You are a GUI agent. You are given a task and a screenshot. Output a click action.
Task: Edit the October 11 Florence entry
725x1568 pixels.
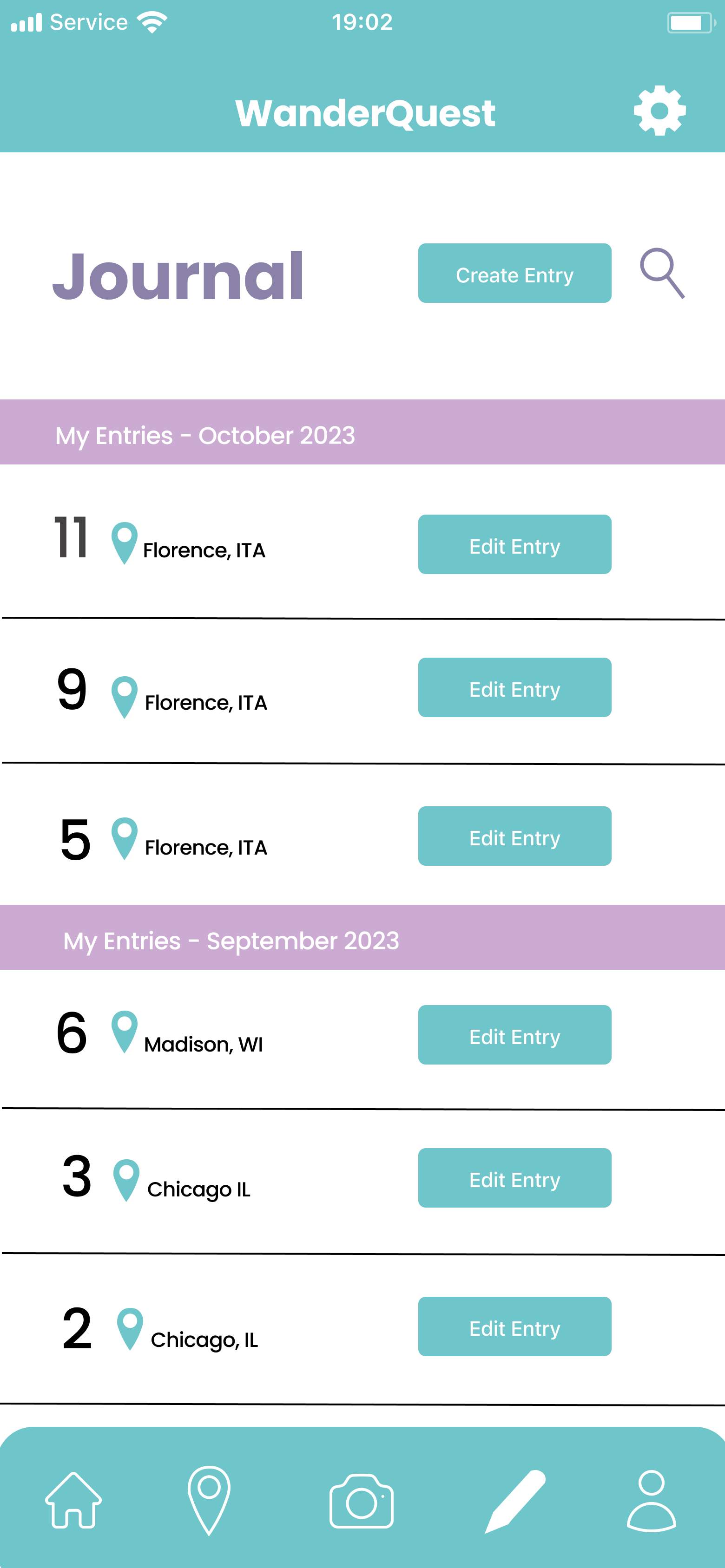coord(515,544)
